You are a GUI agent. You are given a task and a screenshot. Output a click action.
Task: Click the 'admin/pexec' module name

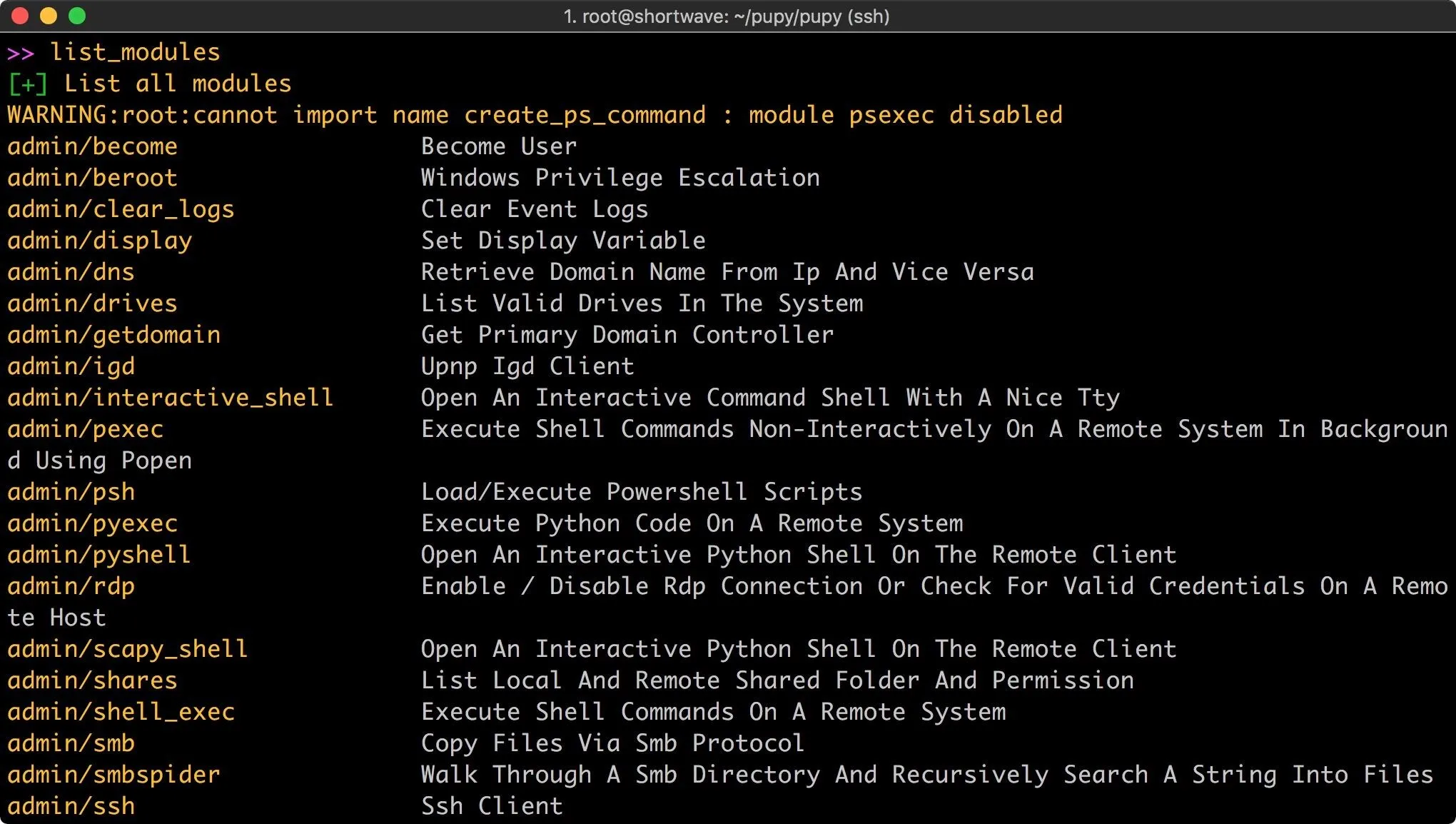click(85, 429)
